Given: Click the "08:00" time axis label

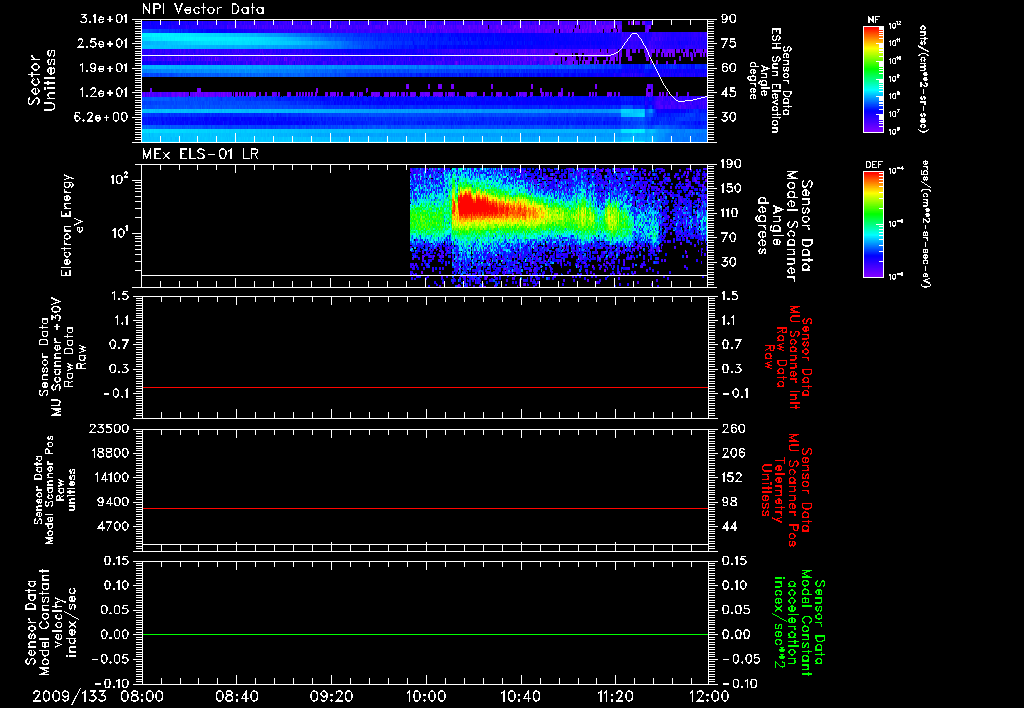Looking at the screenshot, I should click(x=142, y=696).
